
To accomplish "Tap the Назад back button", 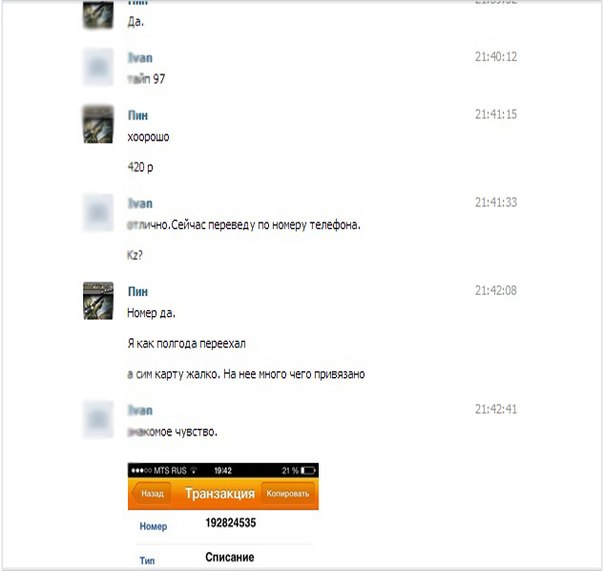I will tap(151, 494).
